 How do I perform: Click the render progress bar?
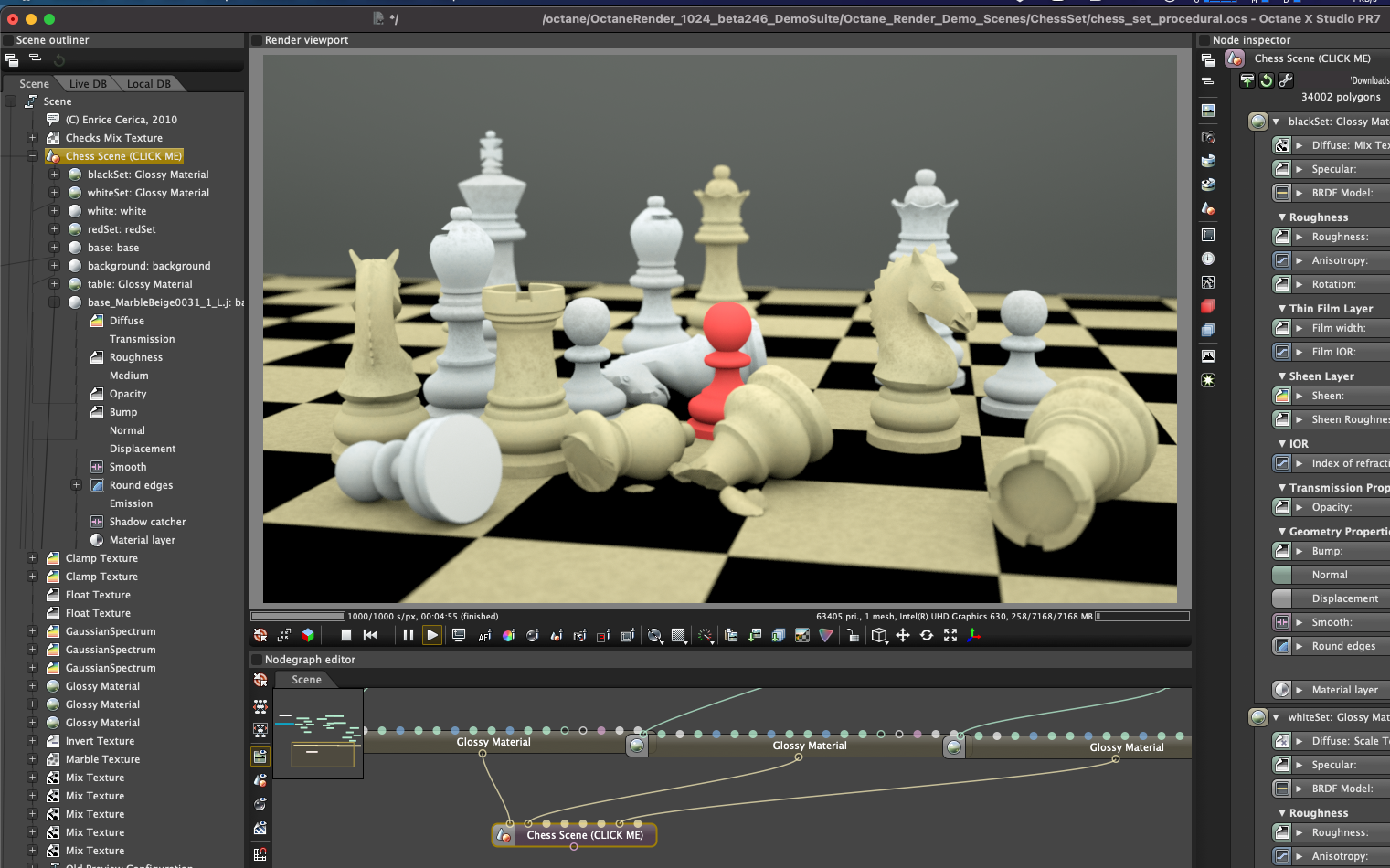(298, 617)
